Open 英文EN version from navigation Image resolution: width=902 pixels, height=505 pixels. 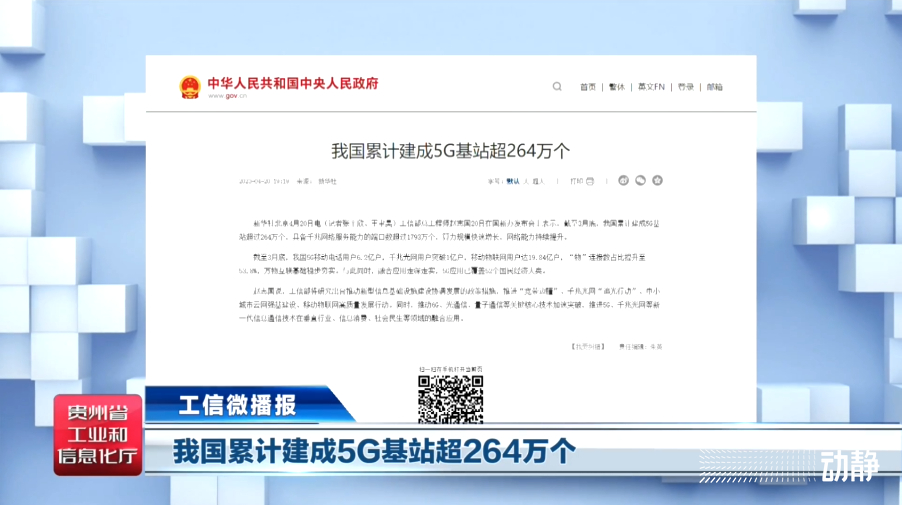[x=651, y=87]
